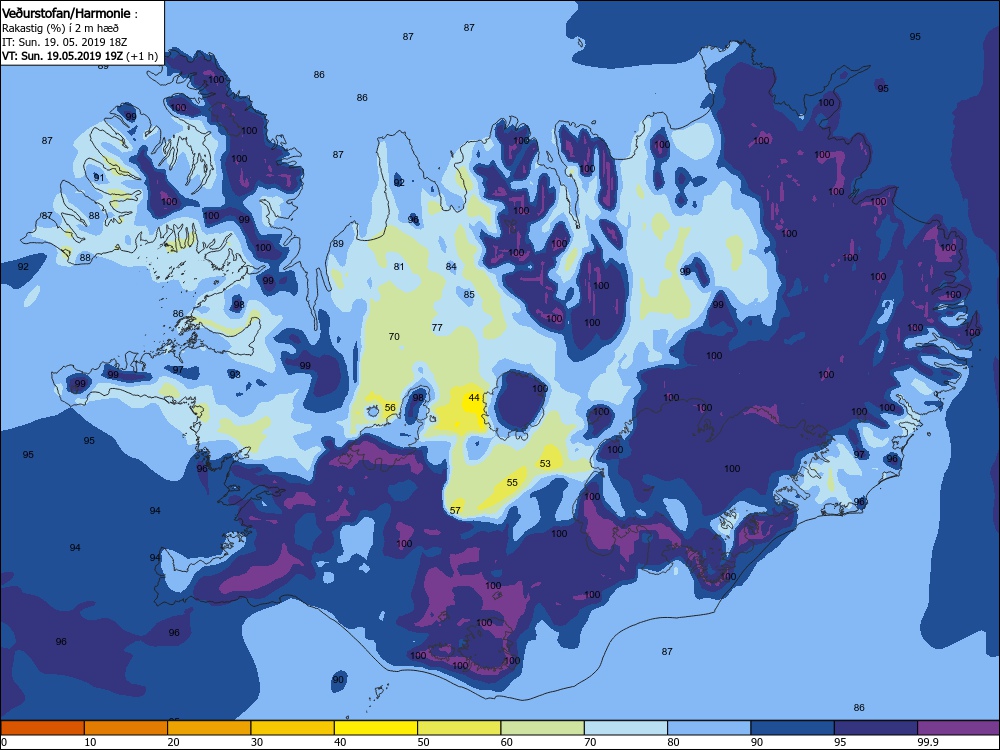Select the humidity value 81 on the map
The image size is (1000, 750).
tap(399, 267)
